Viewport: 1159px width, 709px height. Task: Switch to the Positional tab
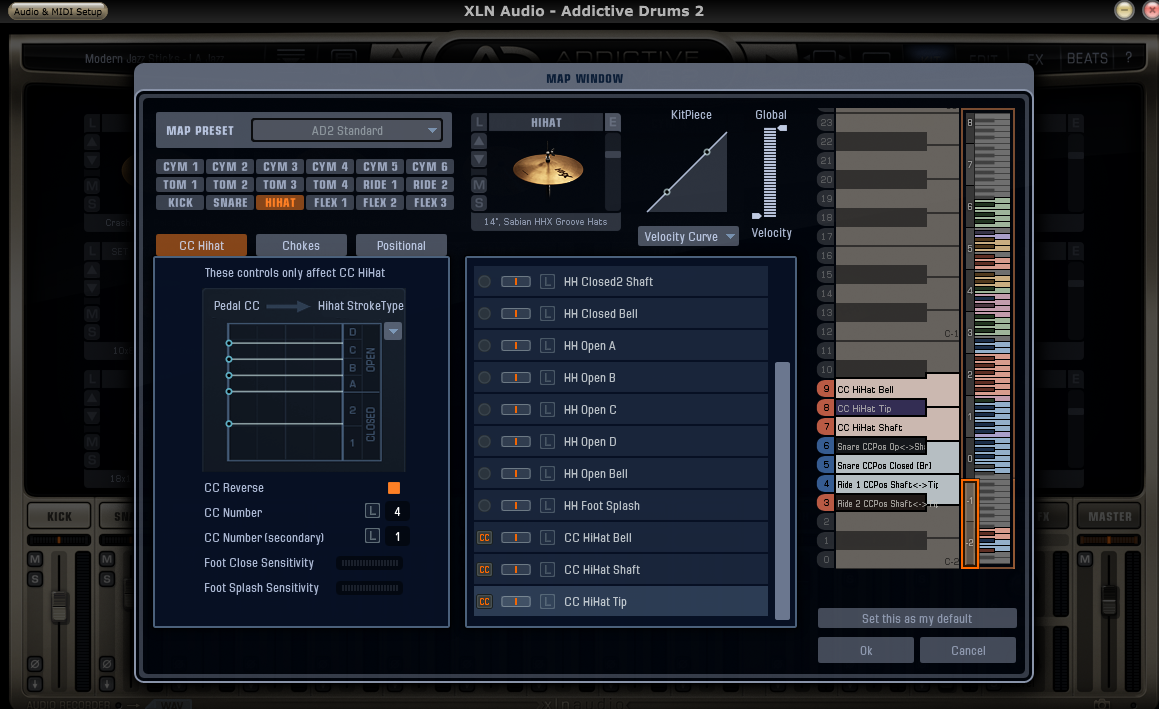coord(401,245)
